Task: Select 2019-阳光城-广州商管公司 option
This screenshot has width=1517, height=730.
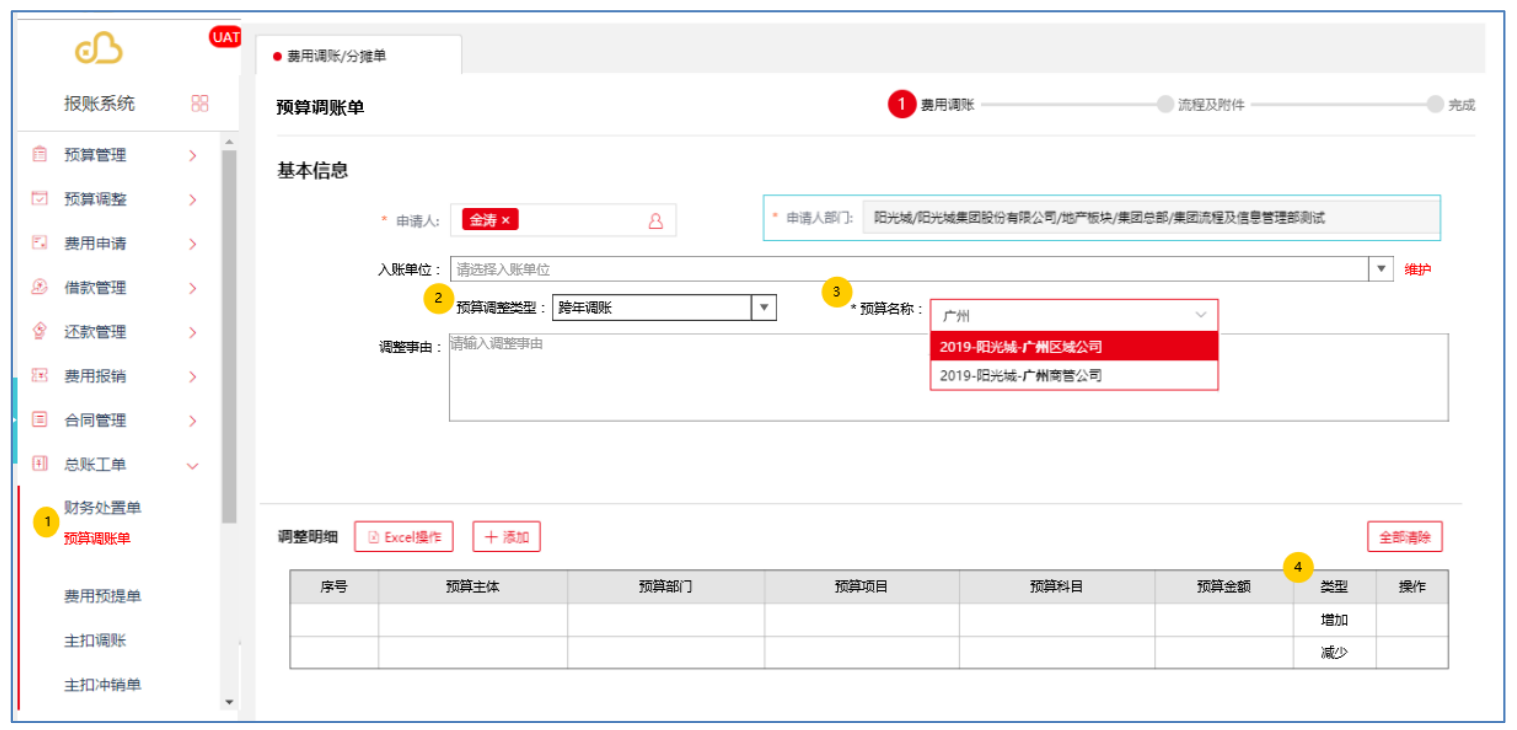Action: [1074, 376]
